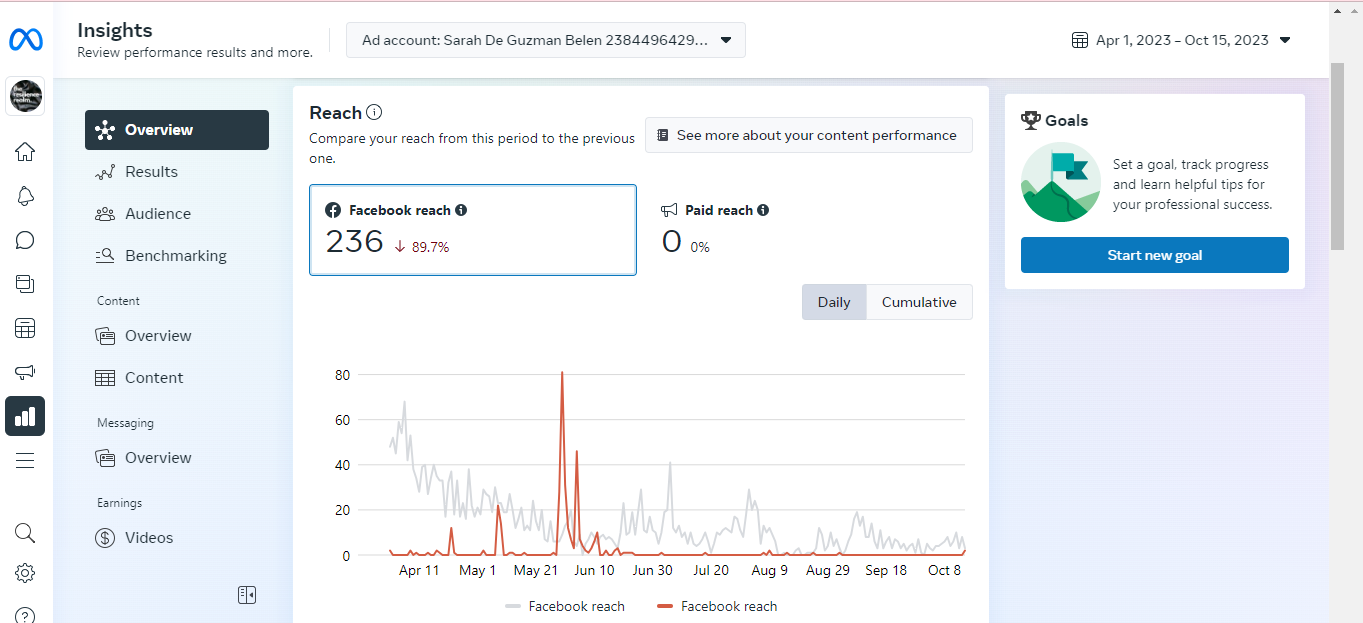Screen dimensions: 1363x623
Task: Open Notifications bell icon
Action: coord(25,196)
